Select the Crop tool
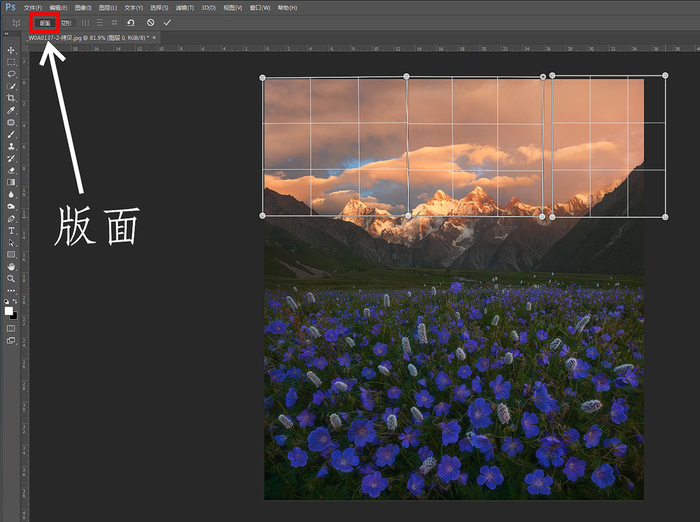 click(11, 98)
